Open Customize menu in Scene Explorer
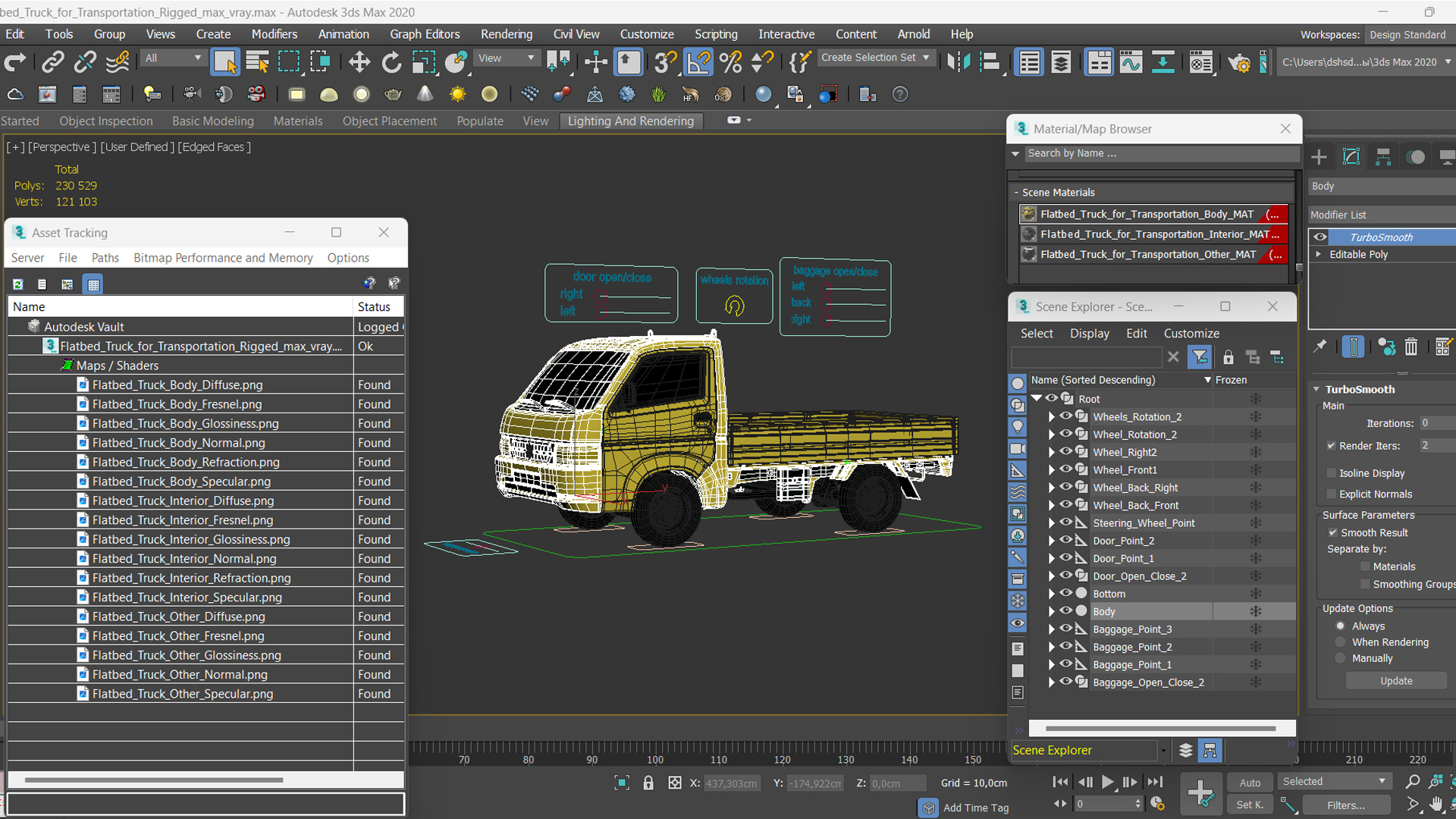The image size is (1456, 819). pyautogui.click(x=1191, y=334)
